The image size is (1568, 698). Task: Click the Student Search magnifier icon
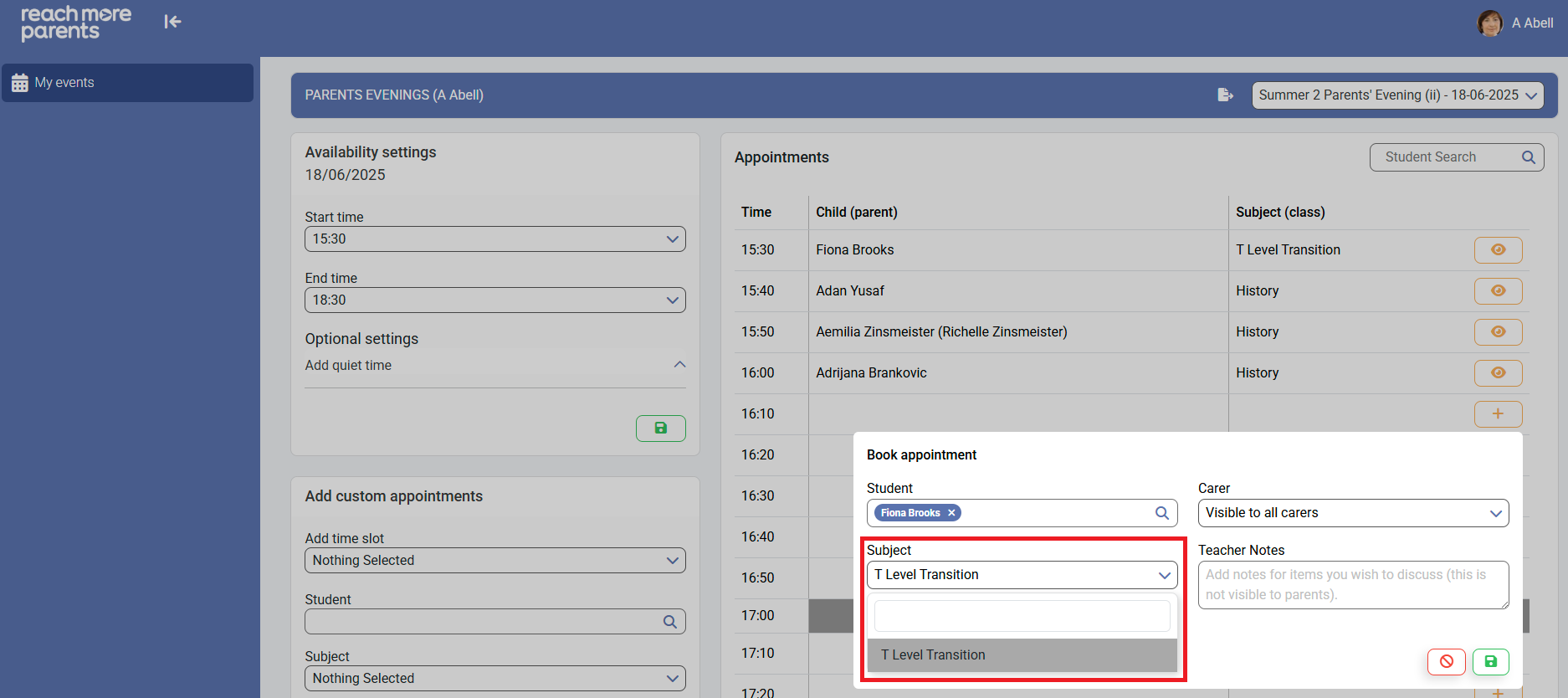pyautogui.click(x=1528, y=157)
